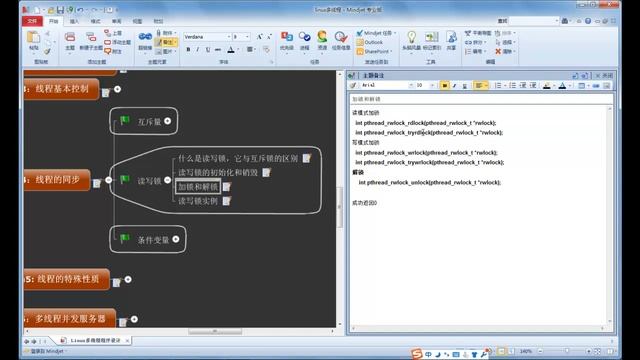Image resolution: width=640 pixels, height=360 pixels.
Task: Toggle italic in the ribbon font group
Action: coord(198,49)
